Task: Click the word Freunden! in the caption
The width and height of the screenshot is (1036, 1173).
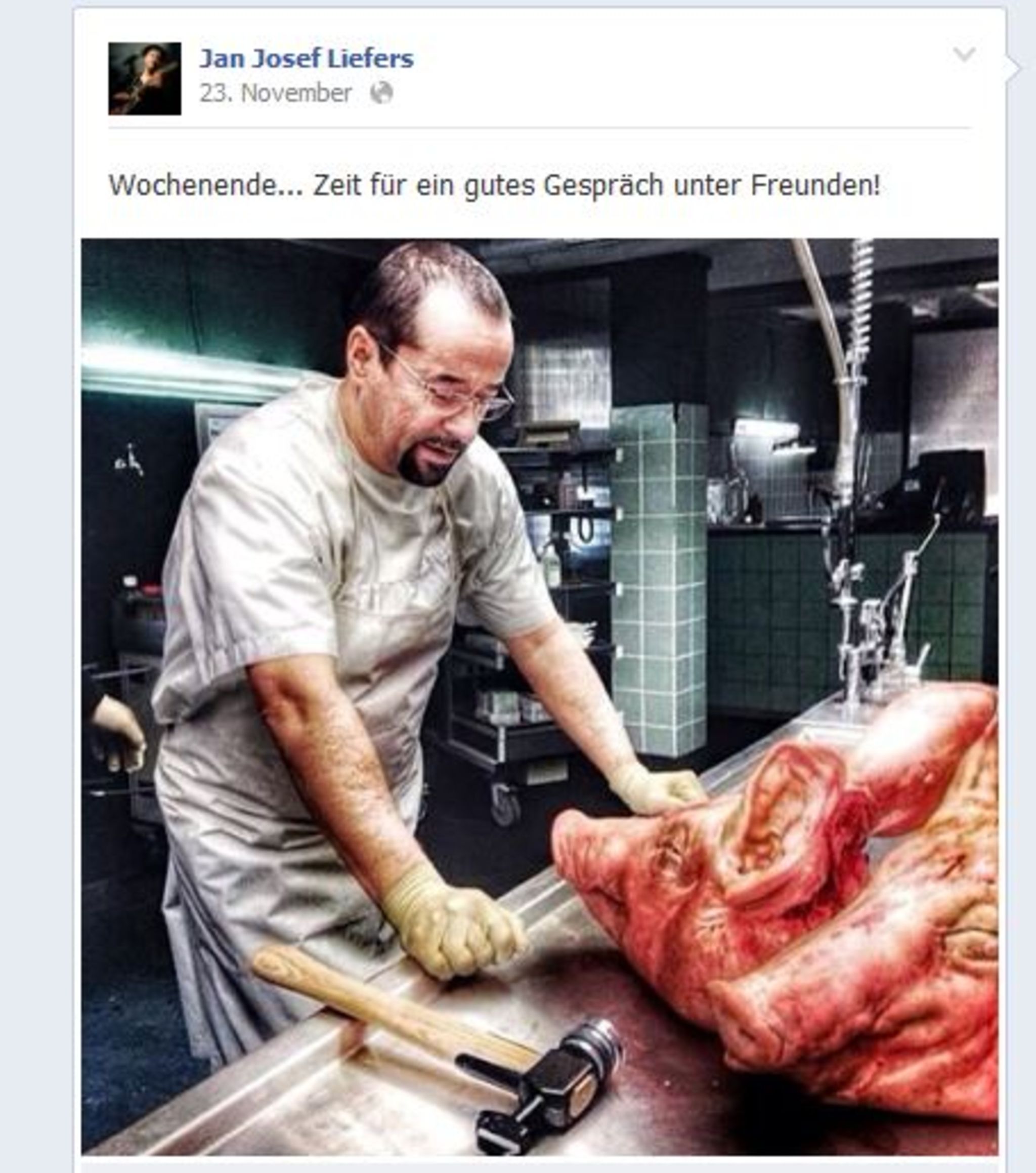Action: click(815, 185)
